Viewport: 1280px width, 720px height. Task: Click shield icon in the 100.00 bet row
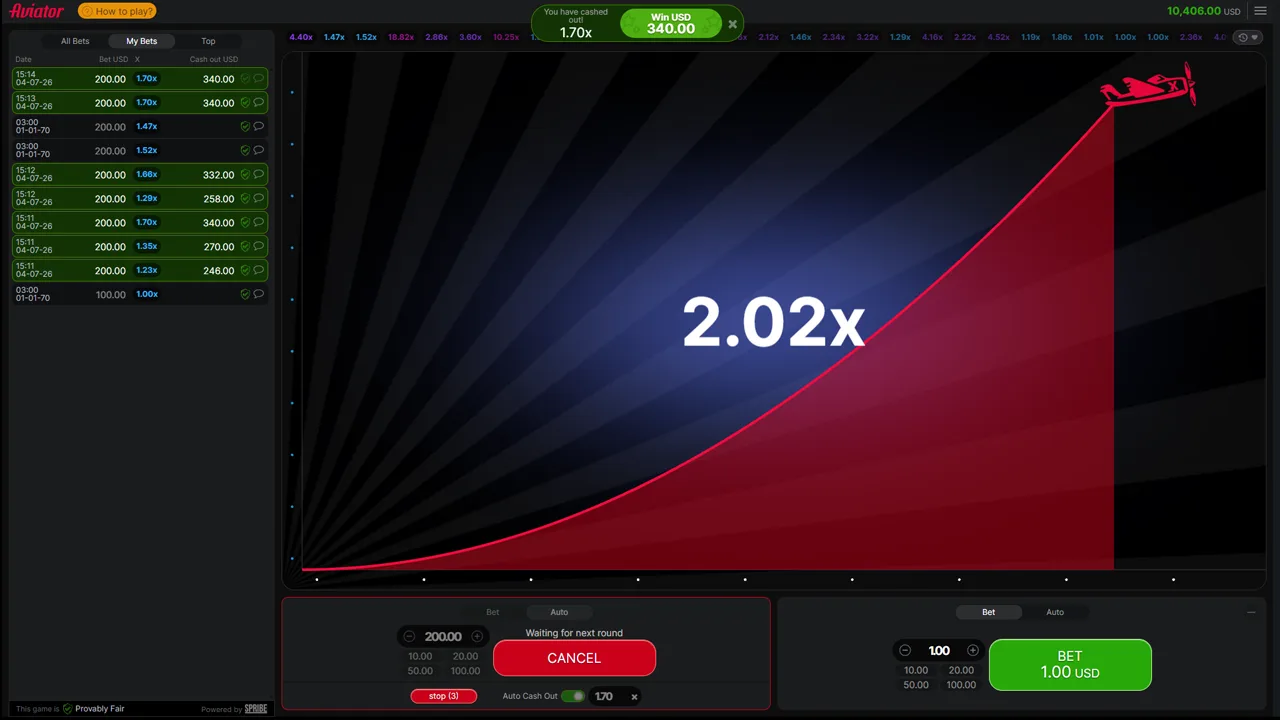[x=245, y=294]
